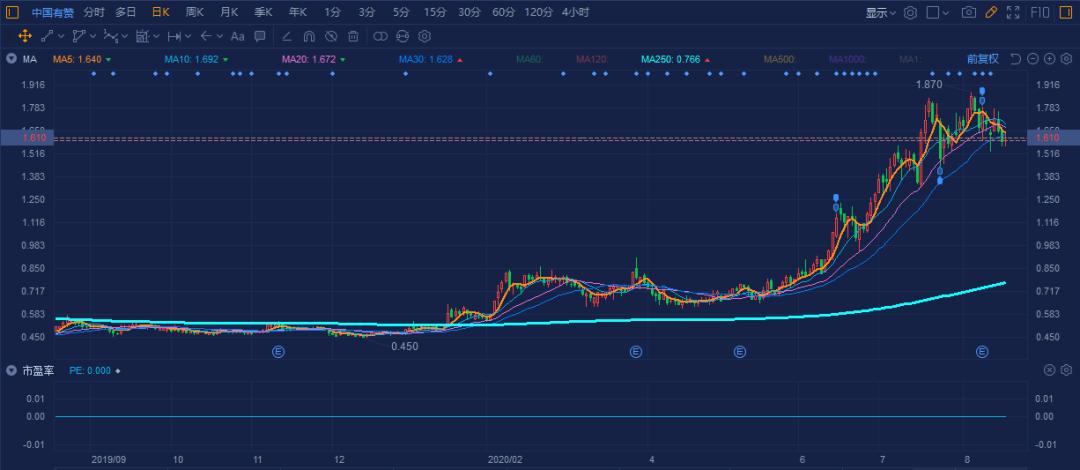Image resolution: width=1080 pixels, height=470 pixels.
Task: Toggle the right sidebar panel icon
Action: (x=1064, y=12)
